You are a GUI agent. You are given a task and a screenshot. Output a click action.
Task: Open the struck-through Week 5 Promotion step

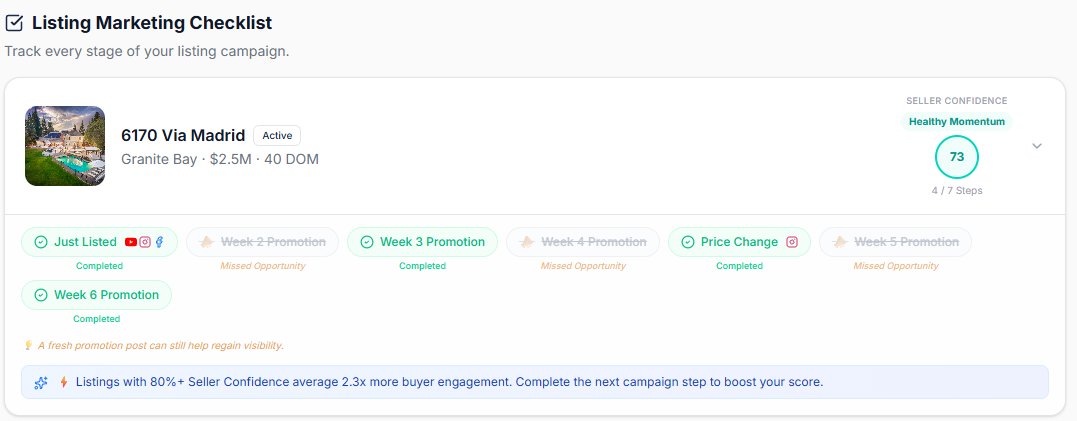(895, 242)
